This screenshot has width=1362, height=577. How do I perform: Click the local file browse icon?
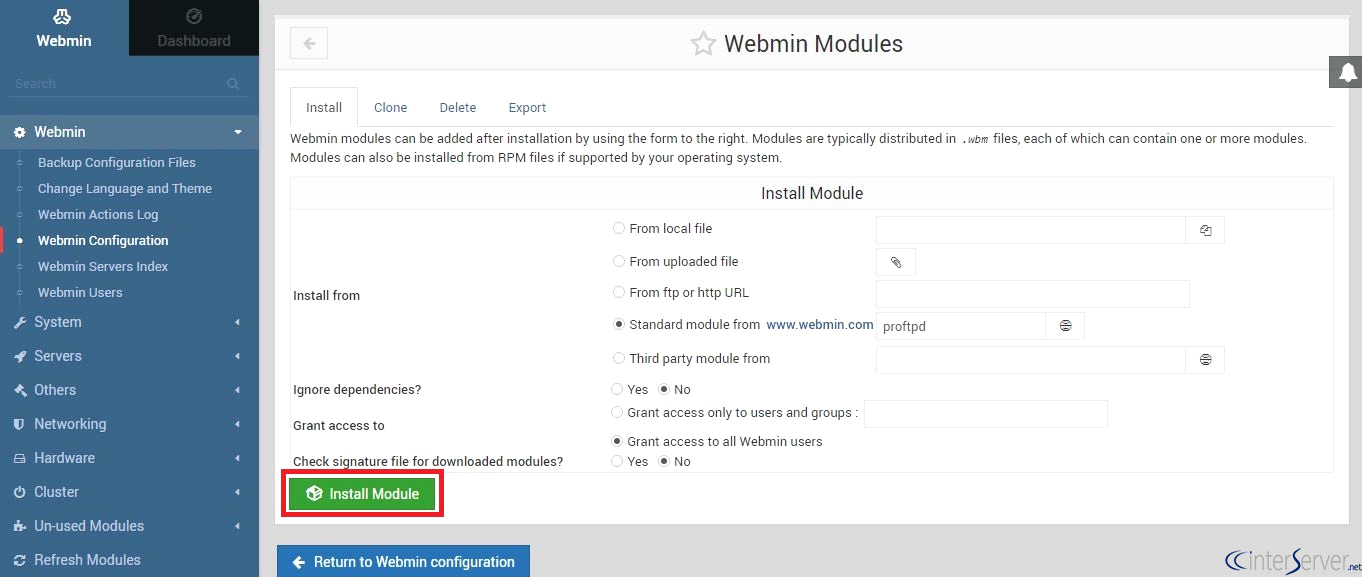click(1205, 230)
